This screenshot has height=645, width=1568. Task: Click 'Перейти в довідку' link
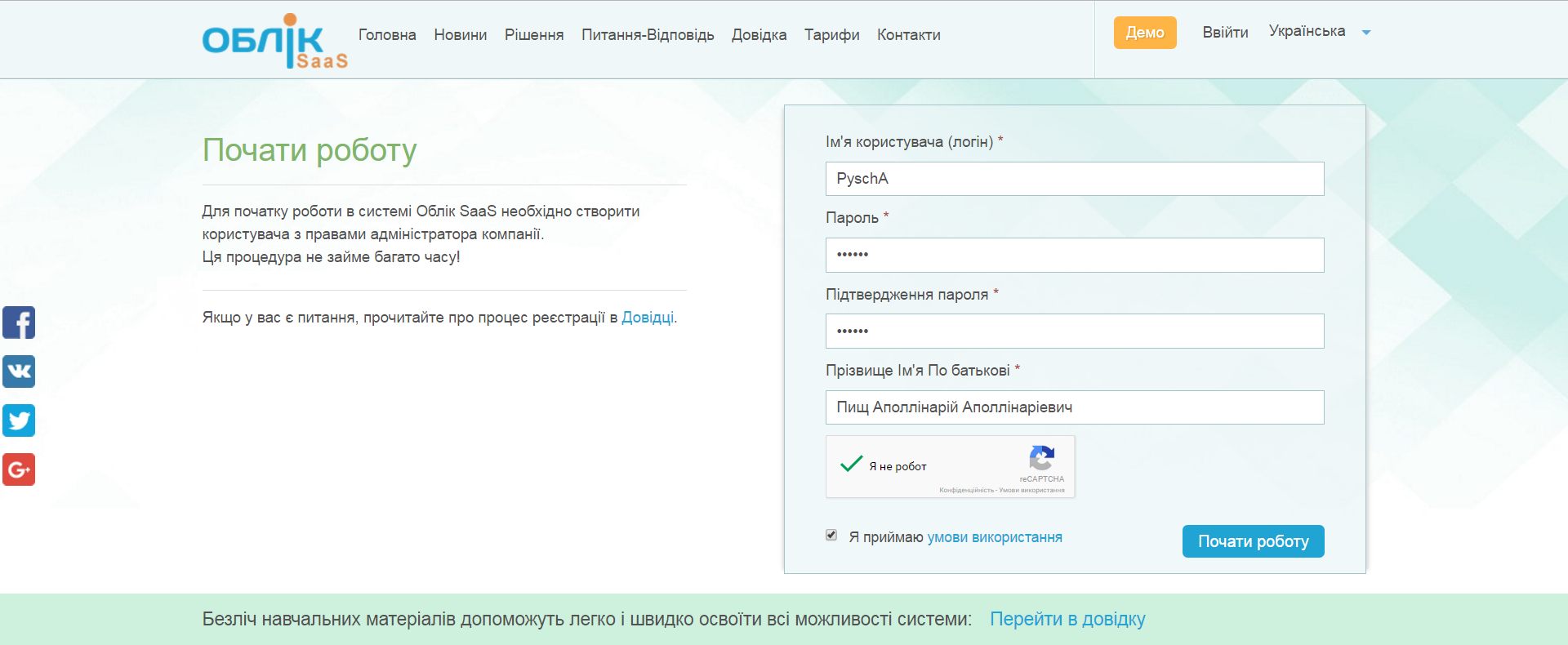pyautogui.click(x=1067, y=619)
